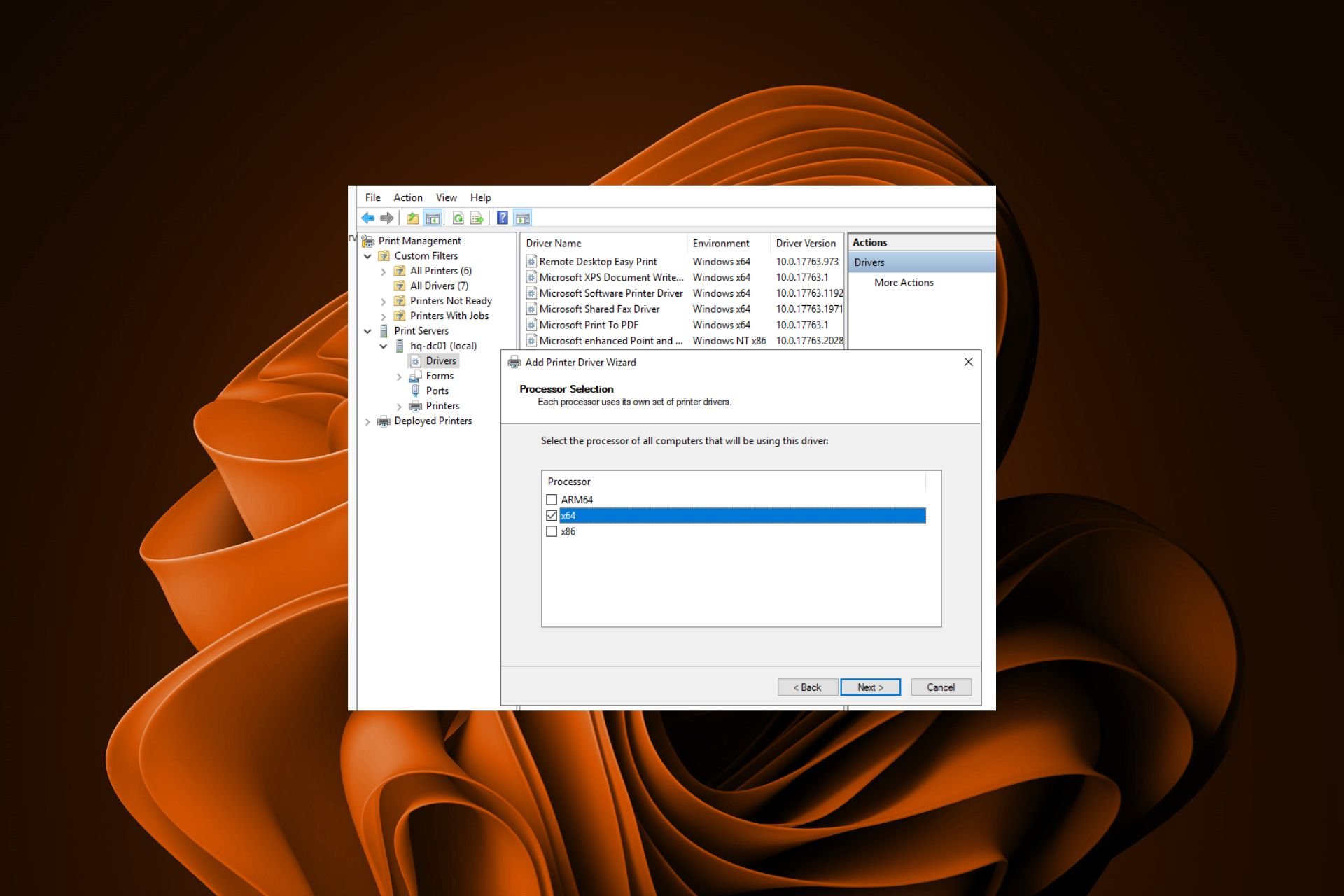Click the < Back button in the wizard
Viewport: 1344px width, 896px height.
(x=808, y=687)
